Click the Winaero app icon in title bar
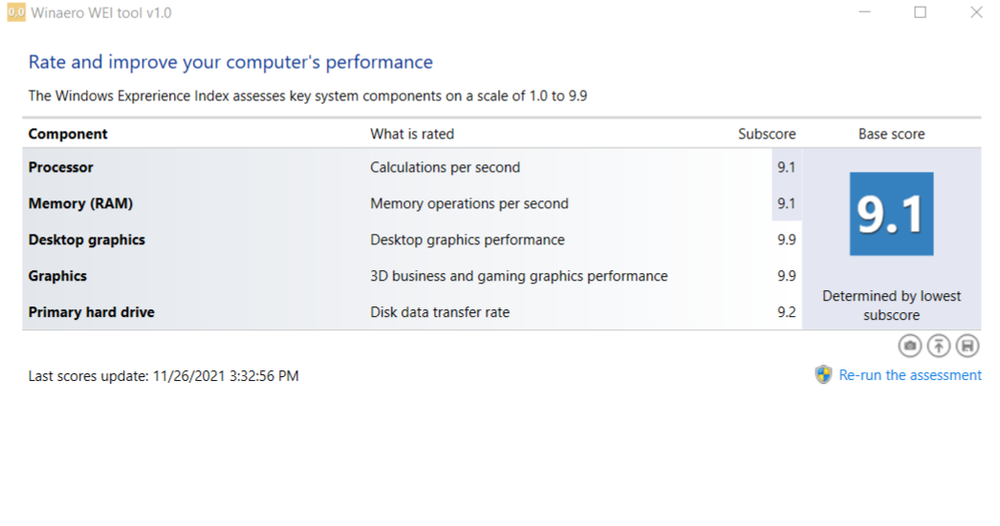 point(16,13)
